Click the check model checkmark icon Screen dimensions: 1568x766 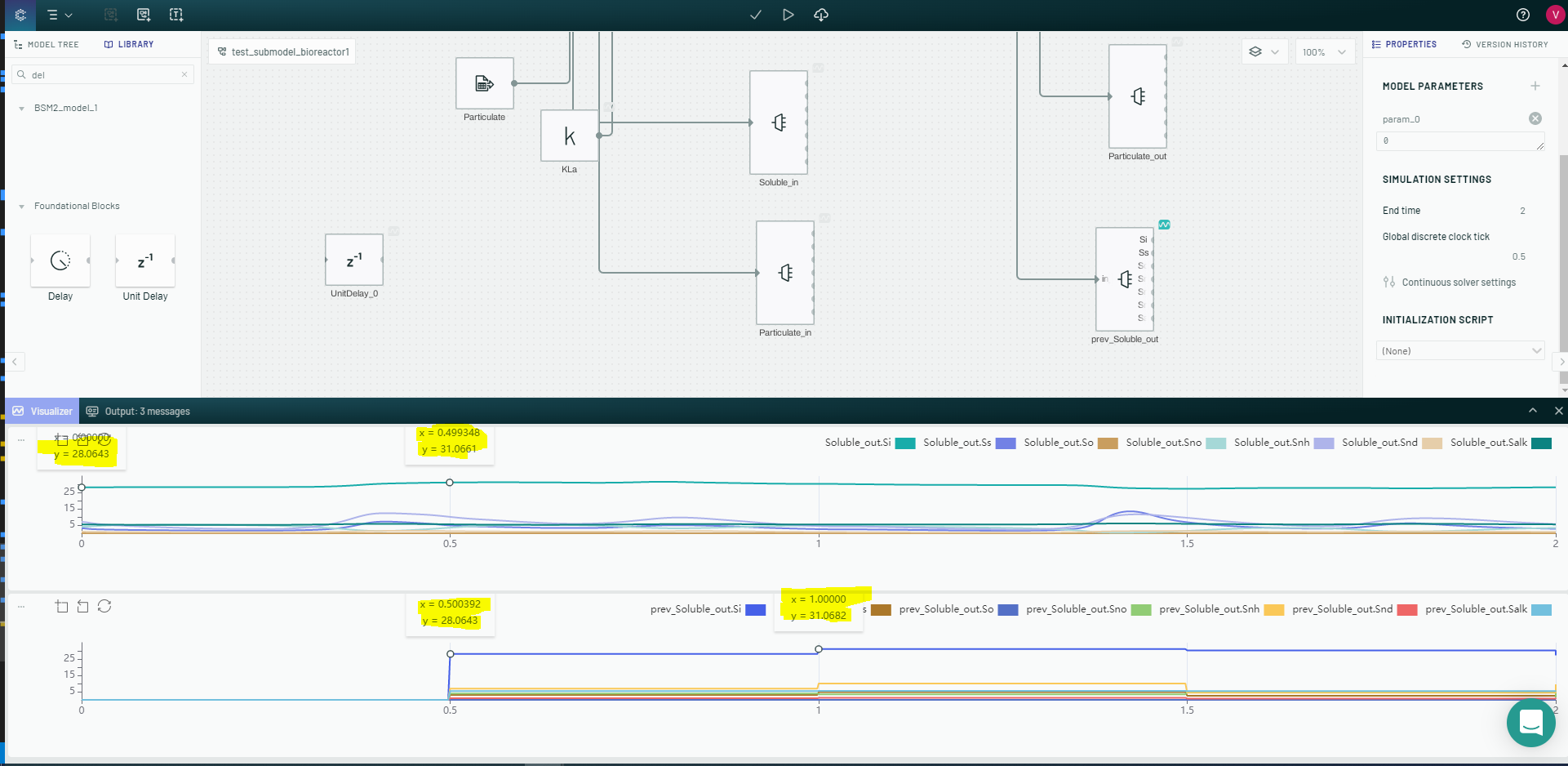click(756, 15)
